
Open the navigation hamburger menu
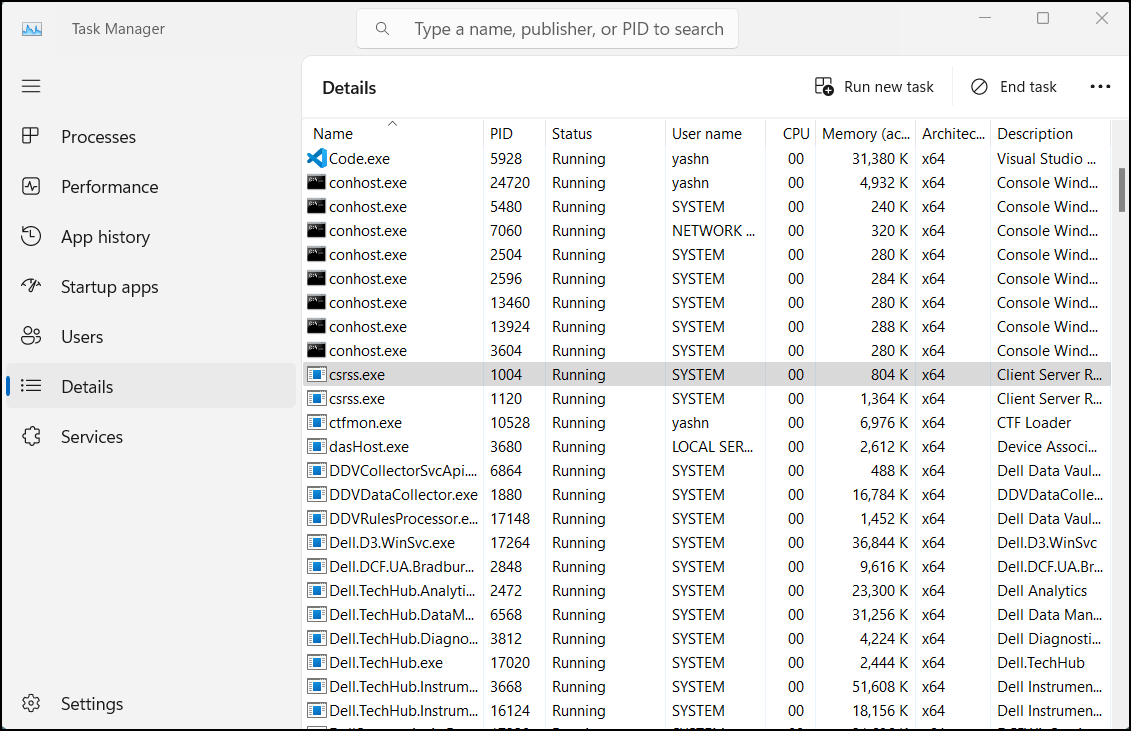31,86
